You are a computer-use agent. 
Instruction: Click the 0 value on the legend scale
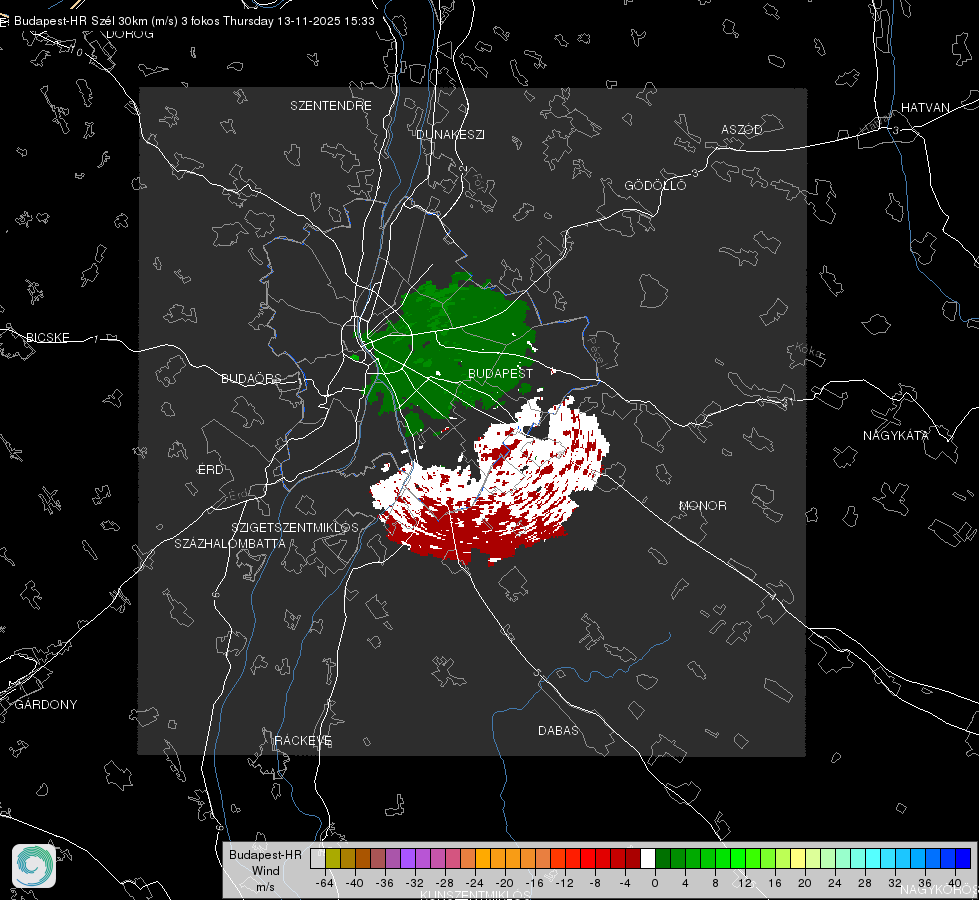click(x=654, y=883)
